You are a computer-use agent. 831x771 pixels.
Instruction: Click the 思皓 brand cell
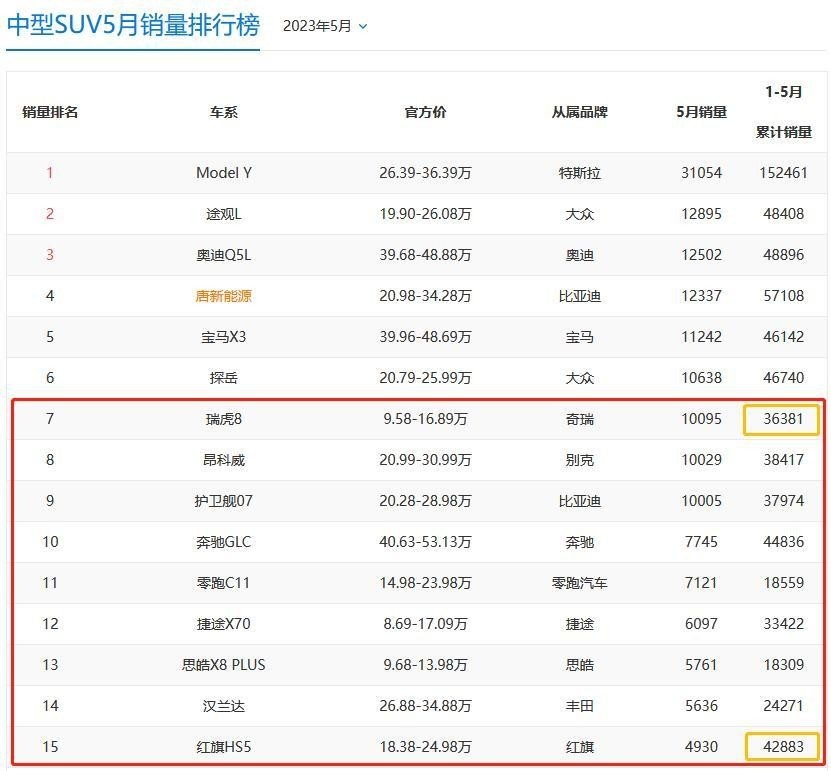[579, 665]
